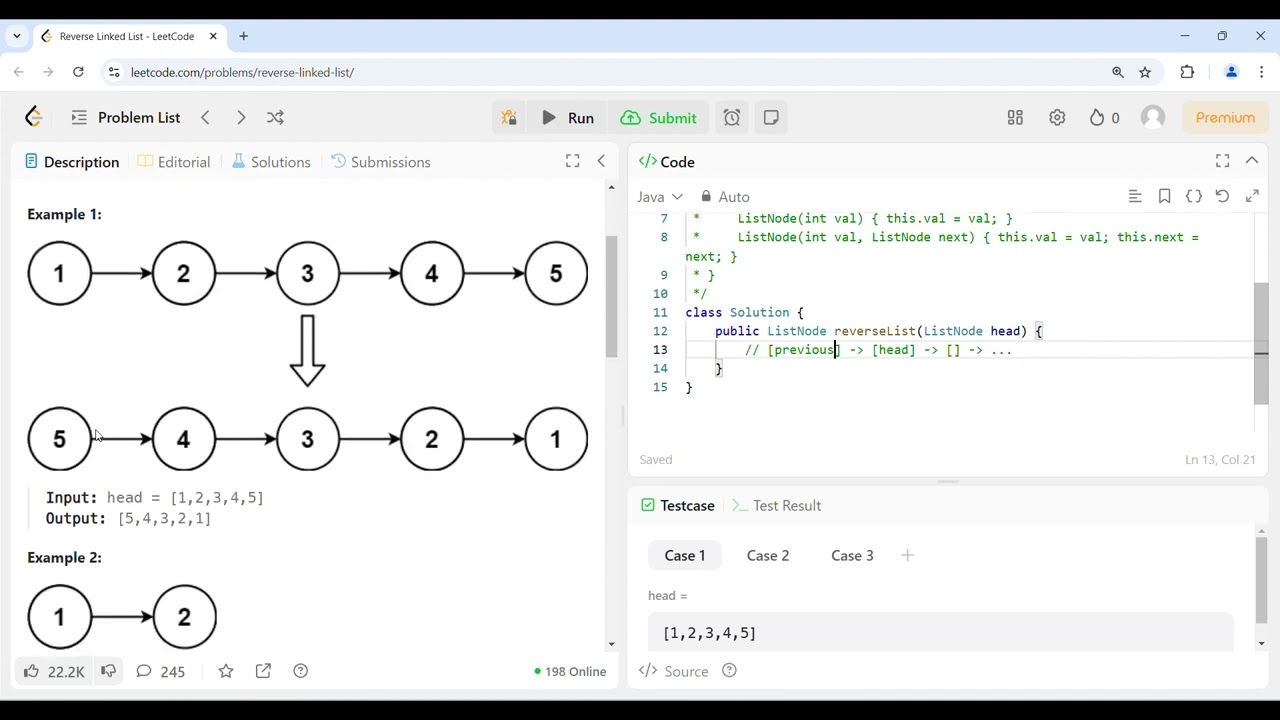The image size is (1280, 720).
Task: Click the address bar URL
Action: (242, 72)
